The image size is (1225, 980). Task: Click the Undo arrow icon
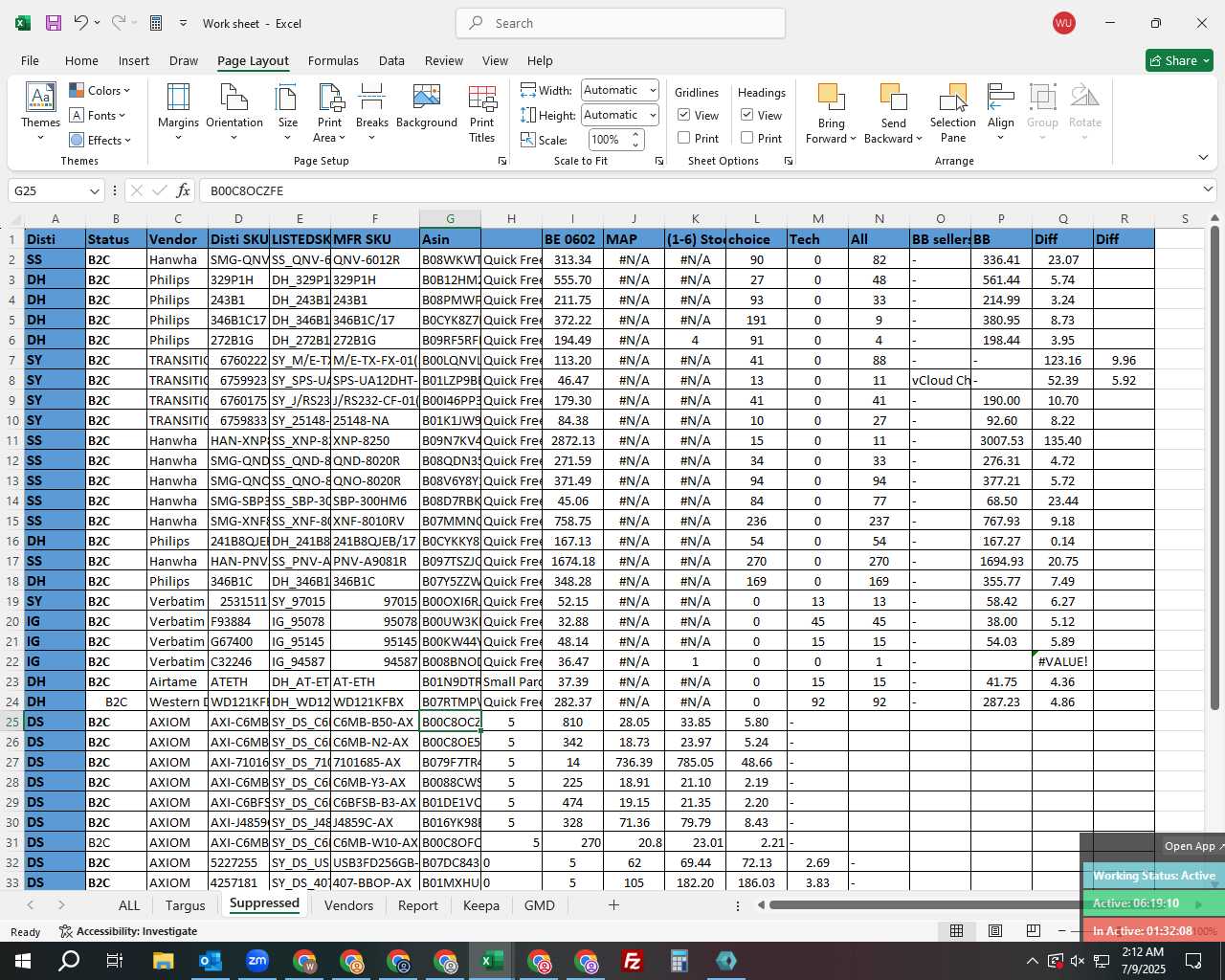coord(81,23)
